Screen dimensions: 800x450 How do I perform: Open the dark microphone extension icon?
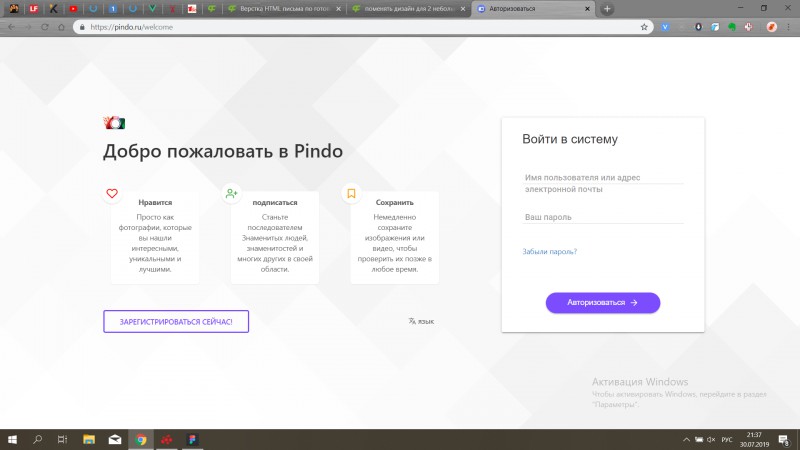(698, 27)
